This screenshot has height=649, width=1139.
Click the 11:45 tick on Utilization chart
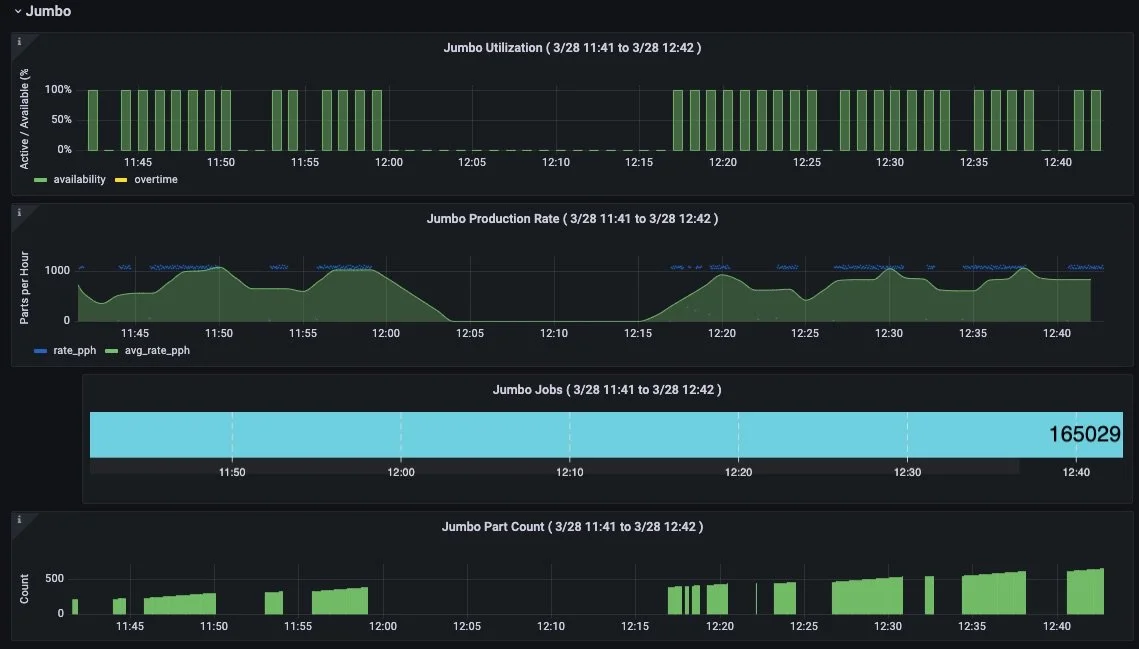[137, 162]
